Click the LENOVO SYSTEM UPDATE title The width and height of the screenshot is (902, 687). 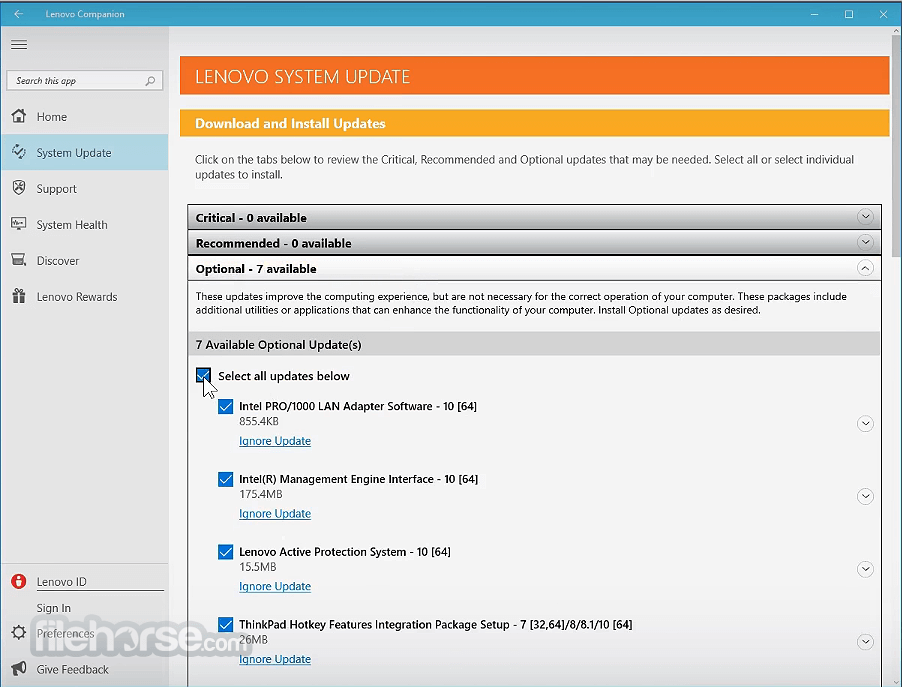coord(303,77)
